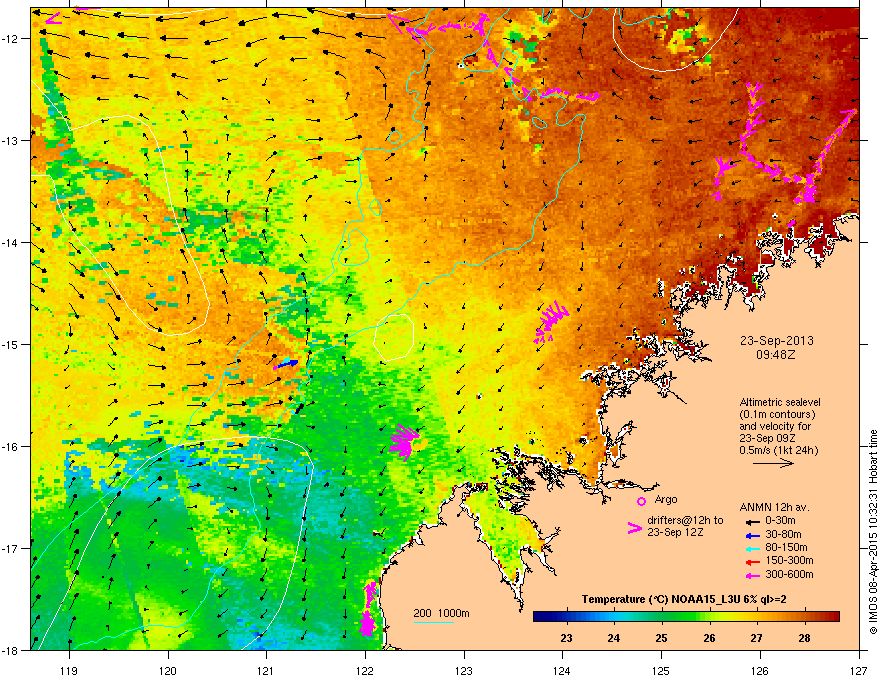The image size is (880, 680).
Task: Click the '23-Sep-2013' date label
Action: click(x=776, y=341)
